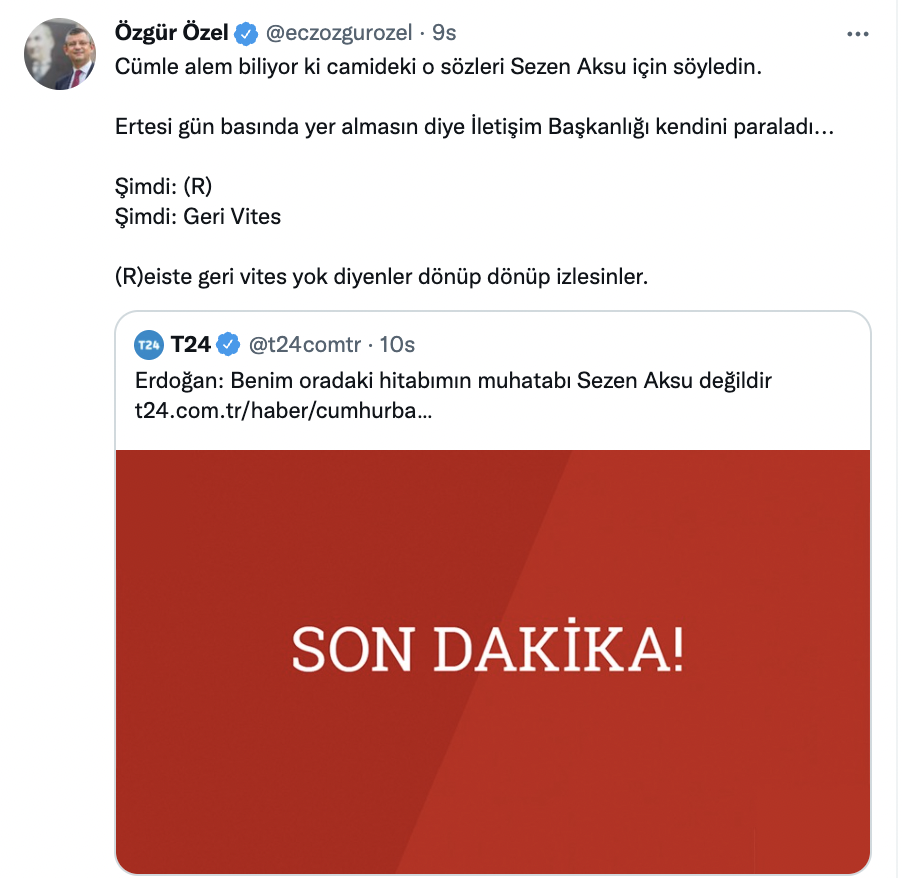902x878 pixels.
Task: Open the t24.com.tr/haber article link
Action: coord(283,410)
